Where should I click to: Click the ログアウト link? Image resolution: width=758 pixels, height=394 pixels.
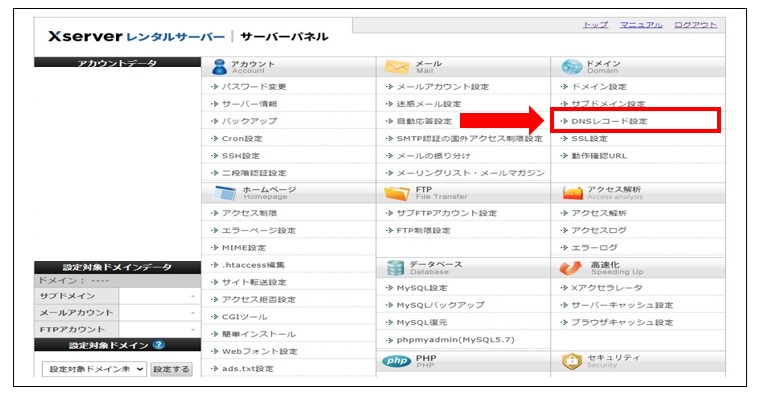pos(695,25)
